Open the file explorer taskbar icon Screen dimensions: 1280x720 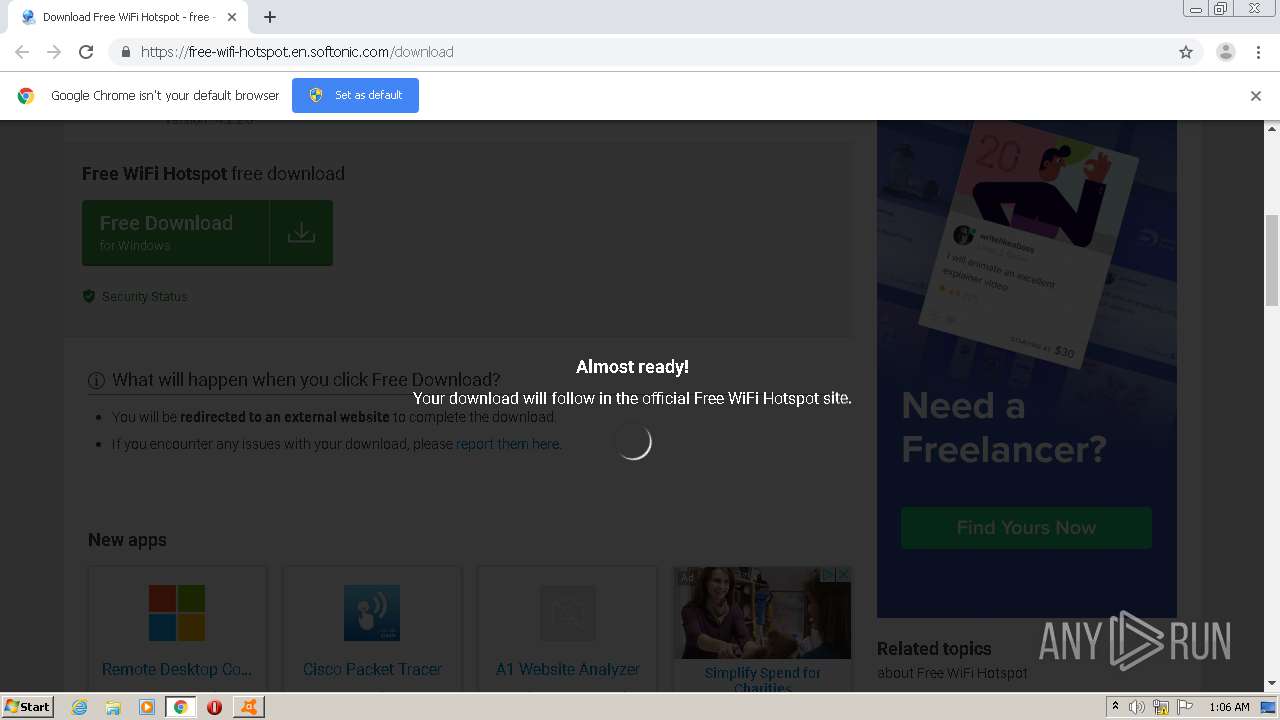(x=113, y=707)
